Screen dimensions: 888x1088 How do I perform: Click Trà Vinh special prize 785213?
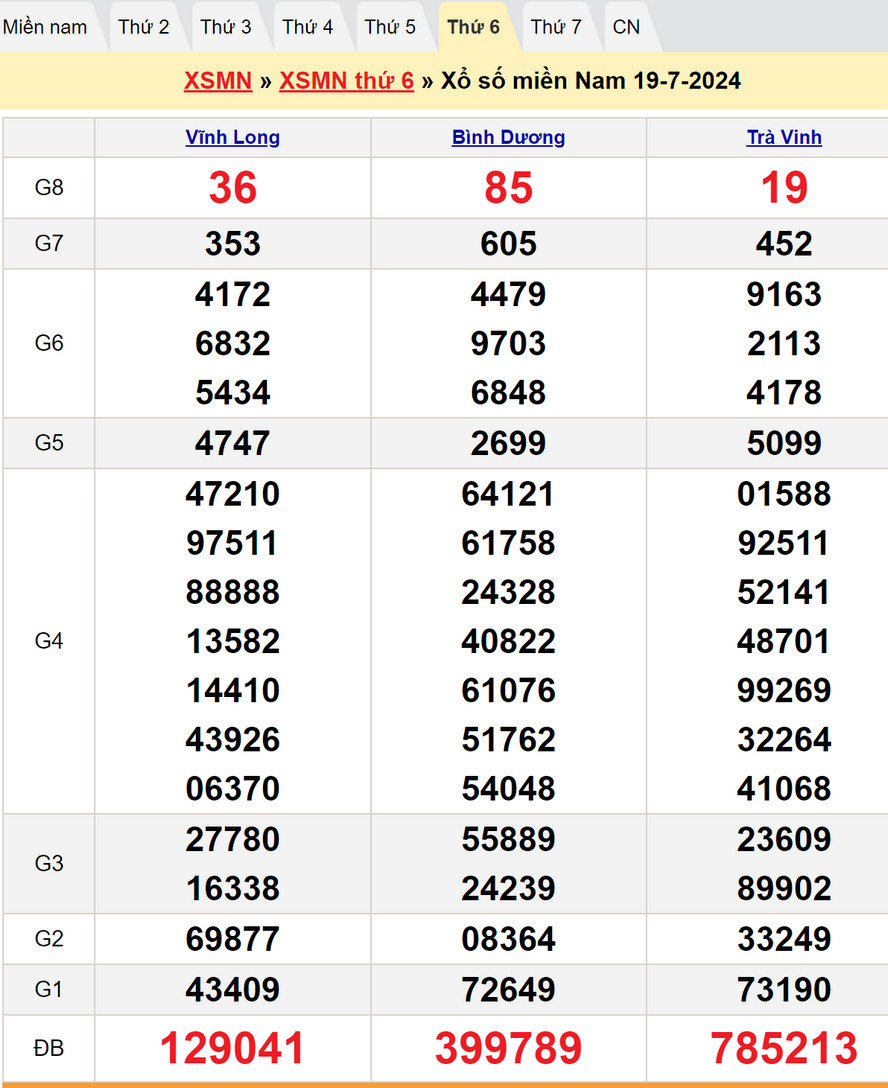click(x=784, y=1048)
